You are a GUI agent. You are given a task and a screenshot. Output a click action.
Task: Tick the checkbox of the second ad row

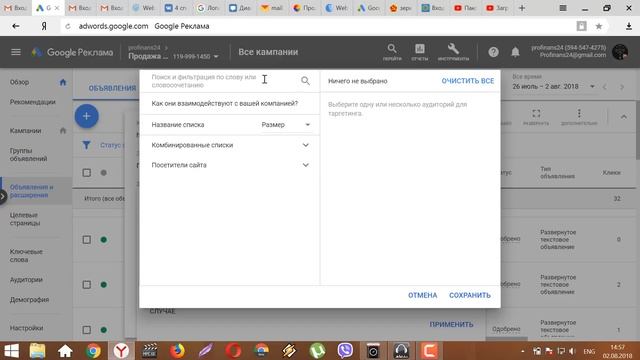pyautogui.click(x=87, y=284)
